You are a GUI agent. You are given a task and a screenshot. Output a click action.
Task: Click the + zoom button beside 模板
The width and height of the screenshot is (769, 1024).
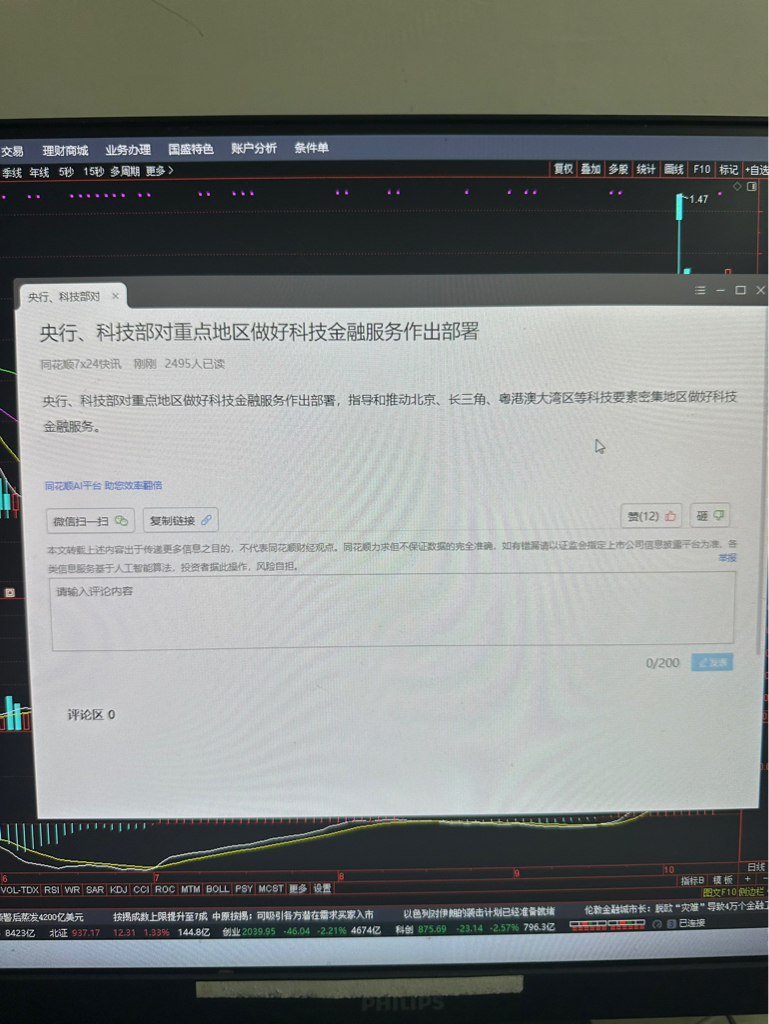748,879
